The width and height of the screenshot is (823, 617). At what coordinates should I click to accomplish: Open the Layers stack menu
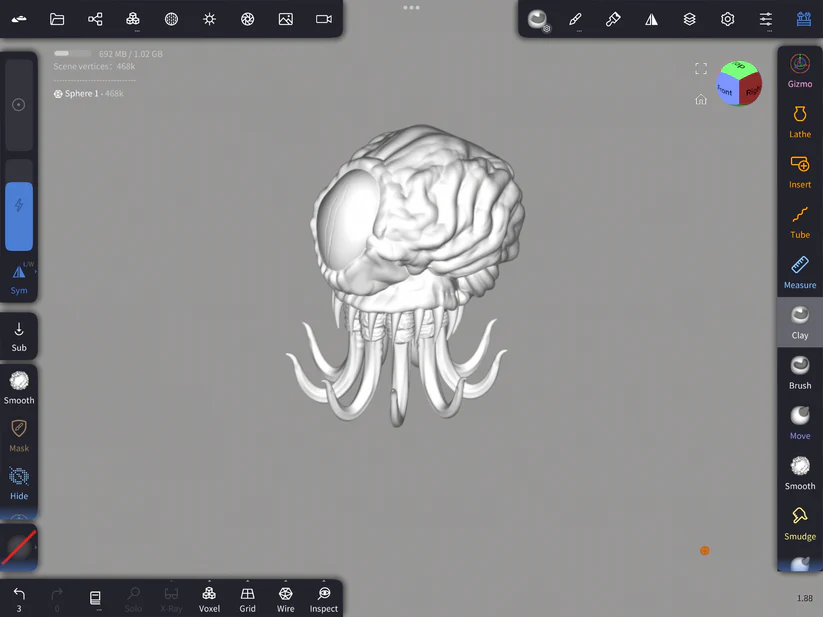(690, 19)
